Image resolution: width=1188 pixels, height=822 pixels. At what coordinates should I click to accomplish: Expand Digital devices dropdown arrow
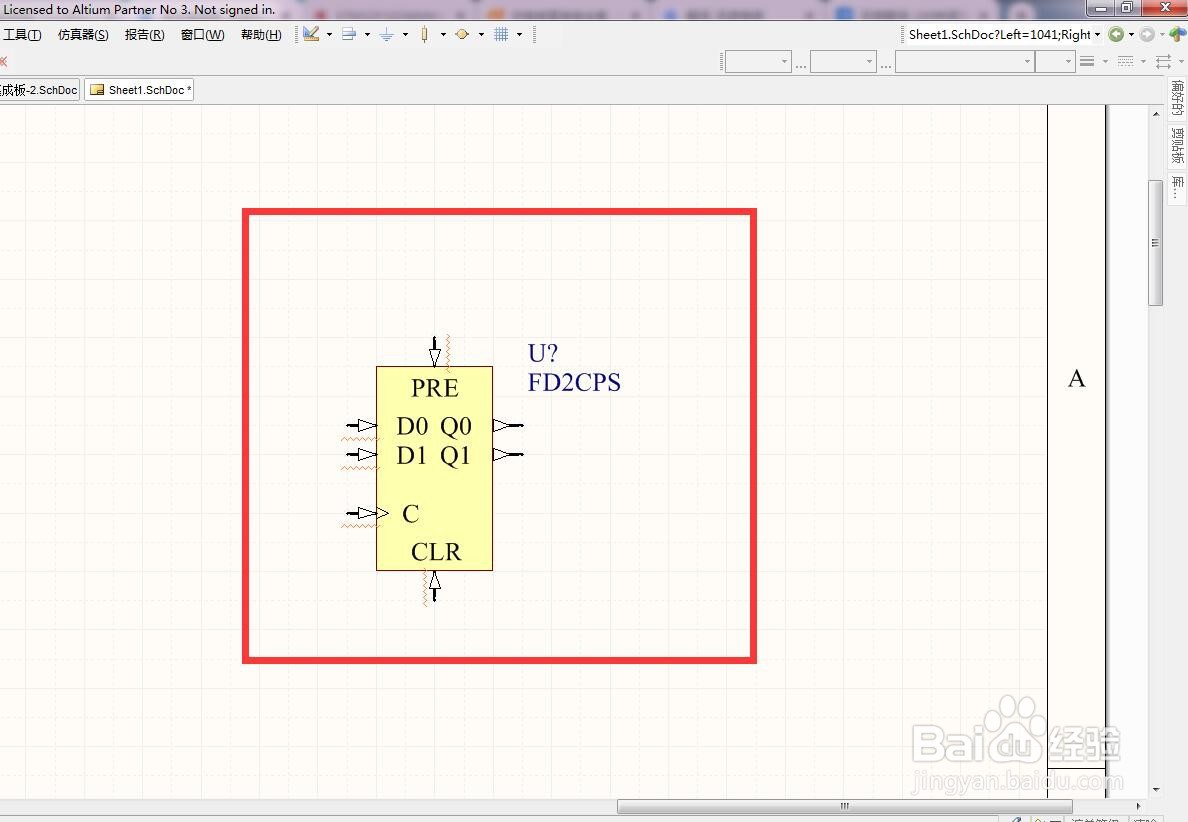(x=443, y=34)
